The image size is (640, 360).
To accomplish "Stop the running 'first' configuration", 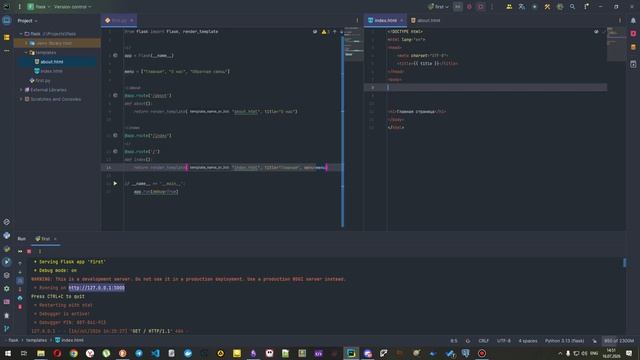I will (x=481, y=7).
